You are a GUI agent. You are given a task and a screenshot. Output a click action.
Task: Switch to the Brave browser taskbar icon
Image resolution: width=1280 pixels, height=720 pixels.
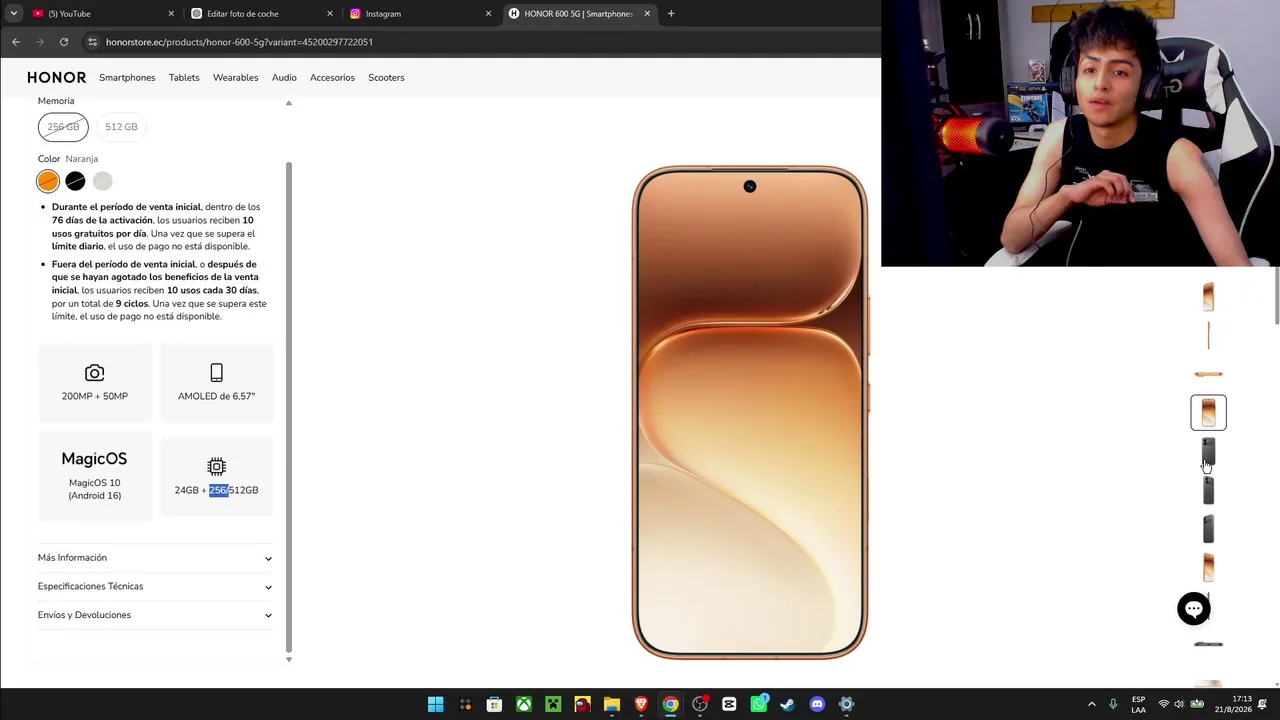[641, 704]
